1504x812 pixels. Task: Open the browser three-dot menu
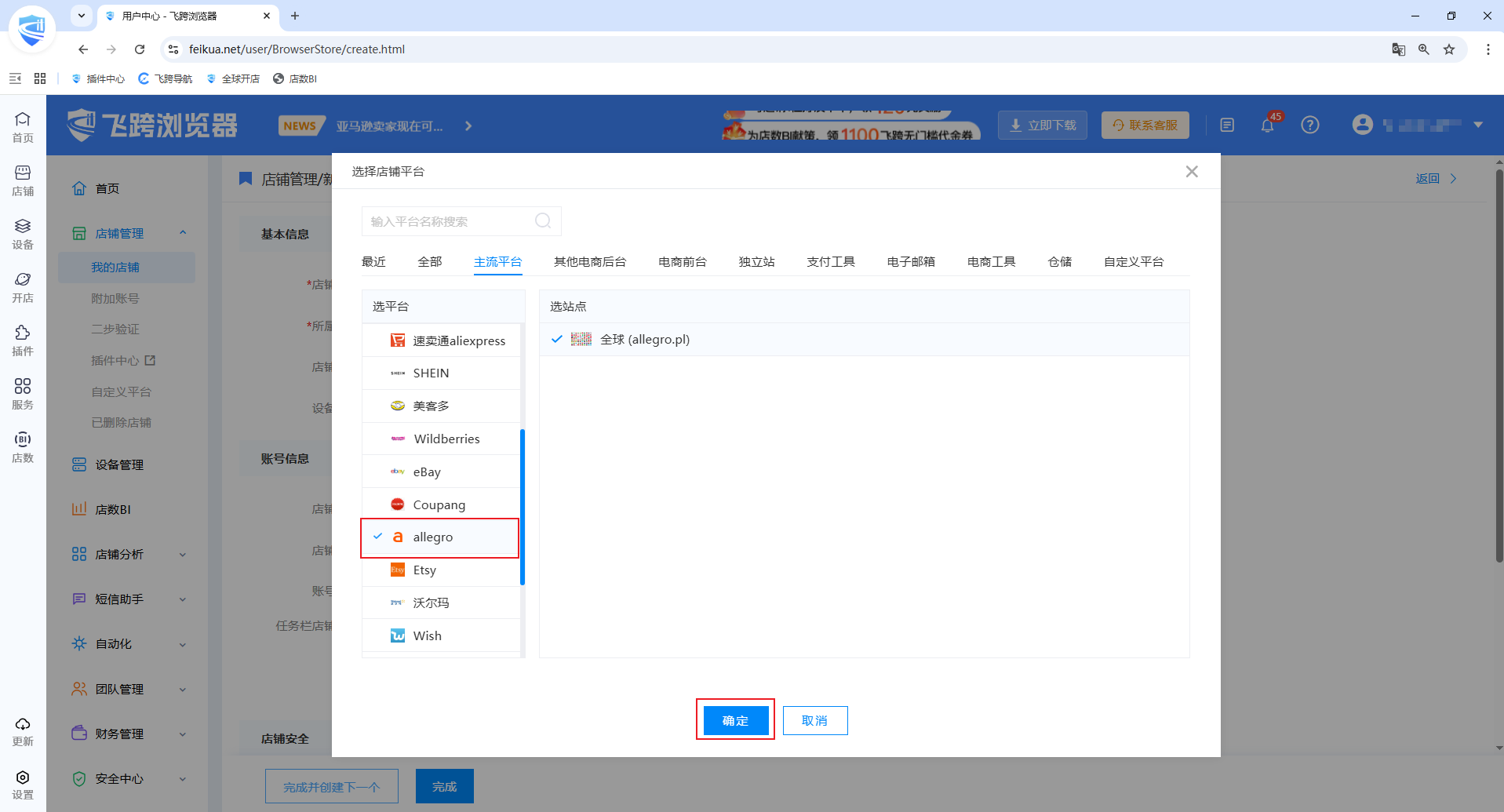click(1488, 49)
